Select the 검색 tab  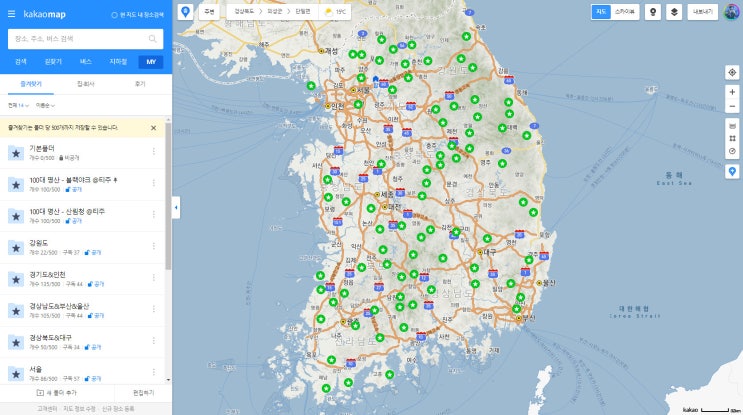point(20,62)
